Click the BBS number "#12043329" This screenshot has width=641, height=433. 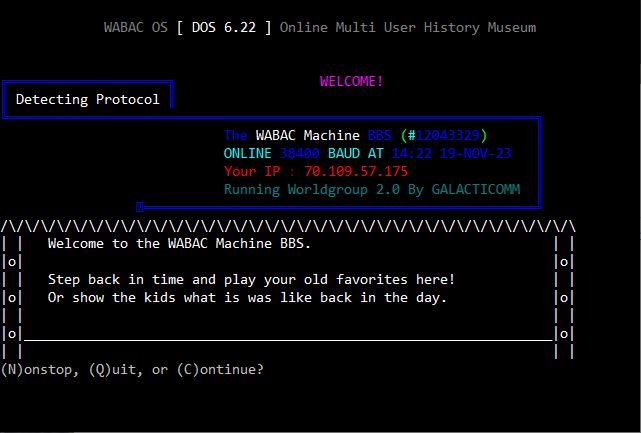click(444, 135)
